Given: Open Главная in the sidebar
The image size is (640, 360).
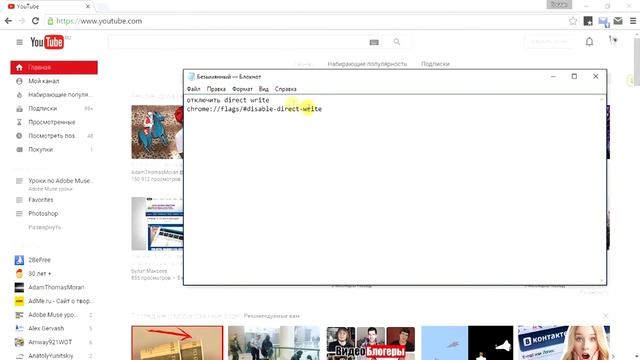Looking at the screenshot, I should [x=54, y=67].
